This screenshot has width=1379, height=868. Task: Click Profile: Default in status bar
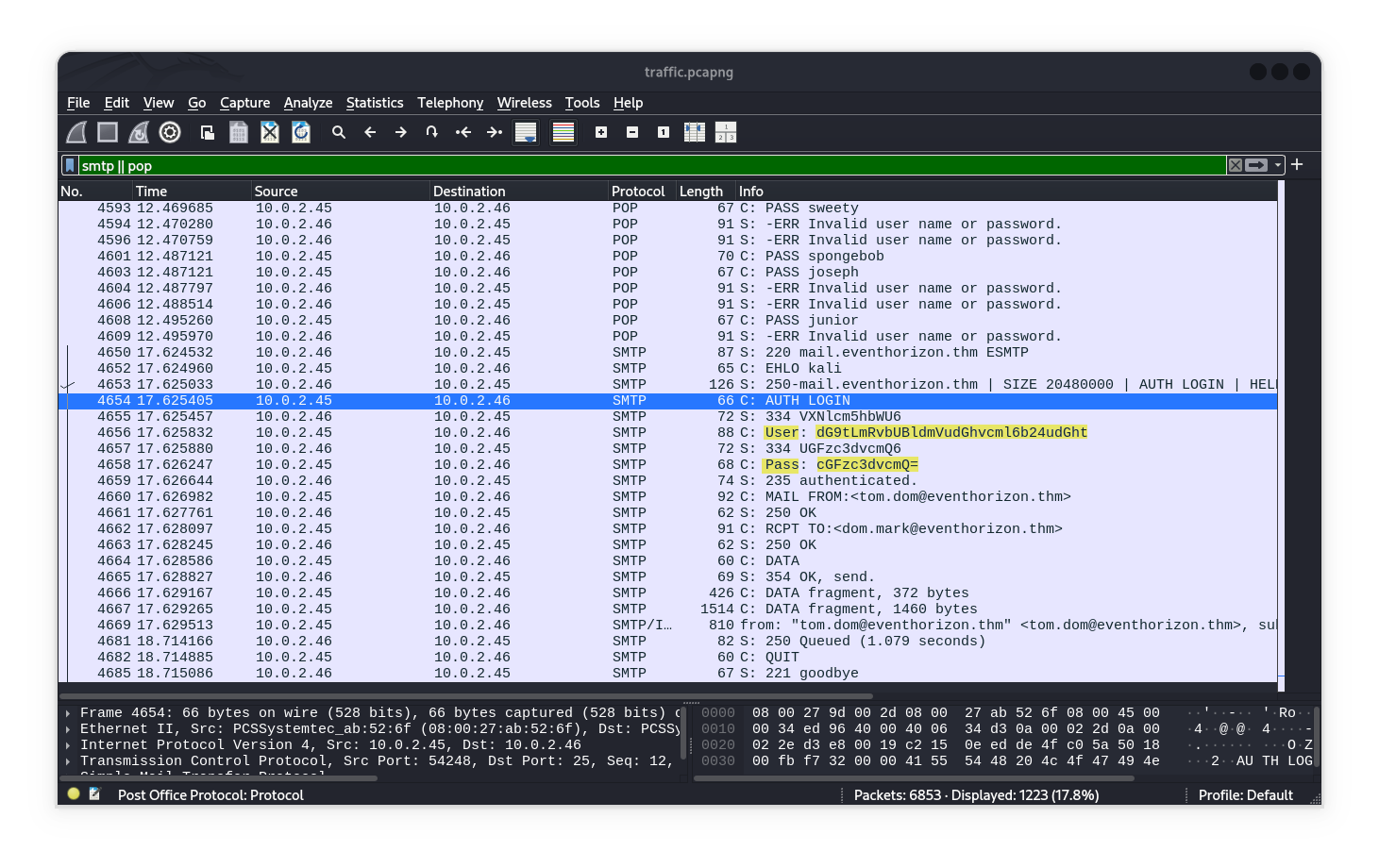(1245, 795)
